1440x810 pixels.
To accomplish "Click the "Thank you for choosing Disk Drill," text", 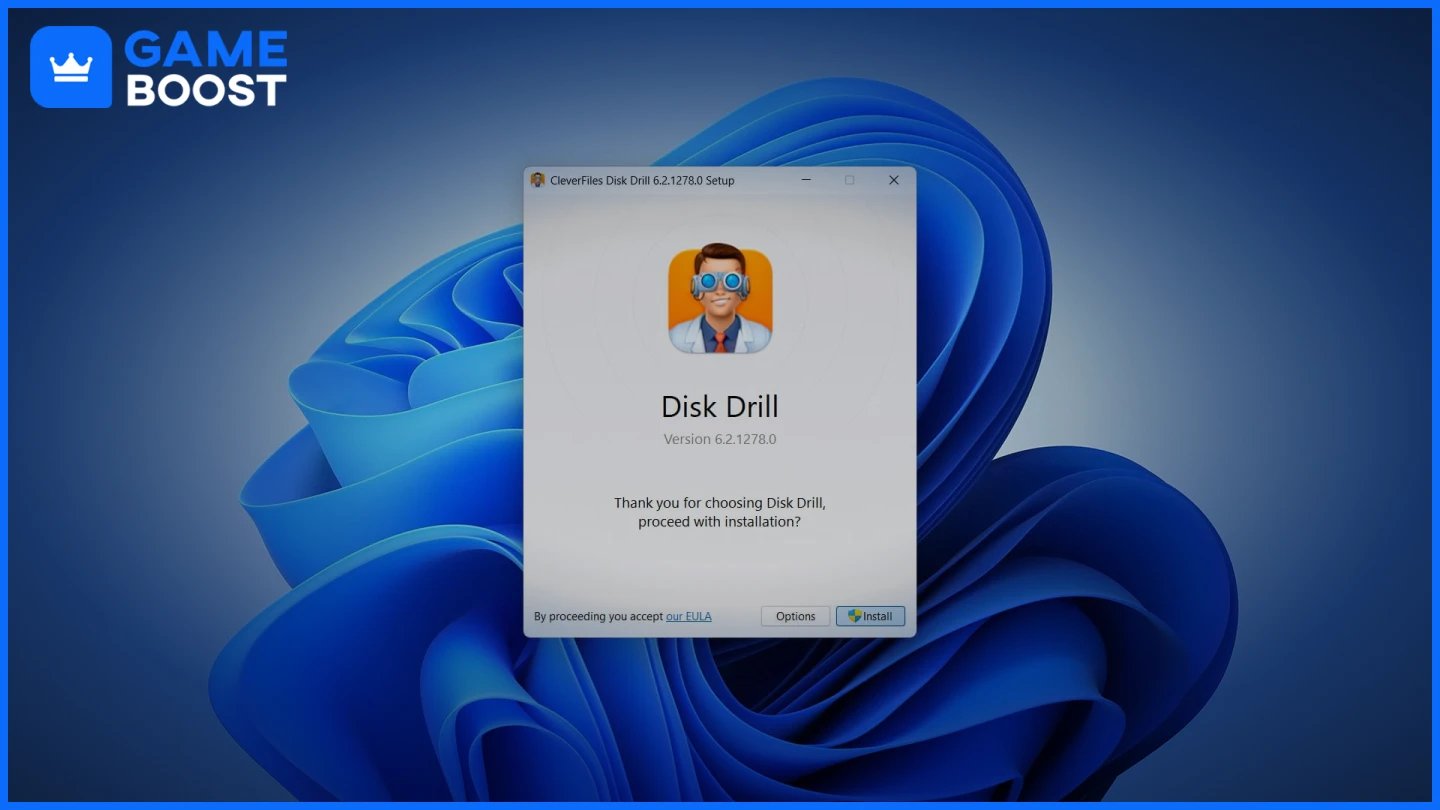I will click(x=720, y=503).
